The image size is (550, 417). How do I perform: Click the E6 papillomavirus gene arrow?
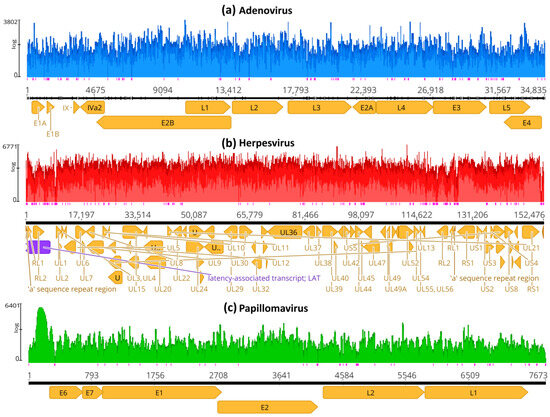[x=66, y=393]
